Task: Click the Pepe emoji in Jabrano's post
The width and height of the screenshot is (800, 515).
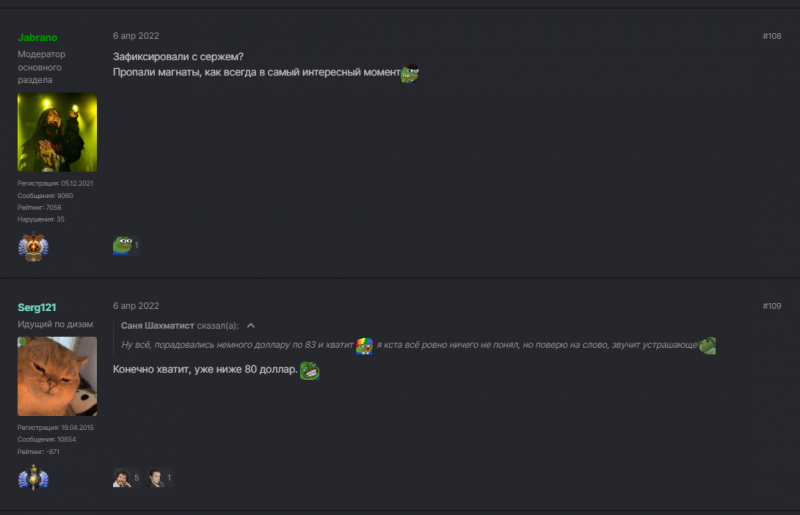Action: (x=409, y=73)
